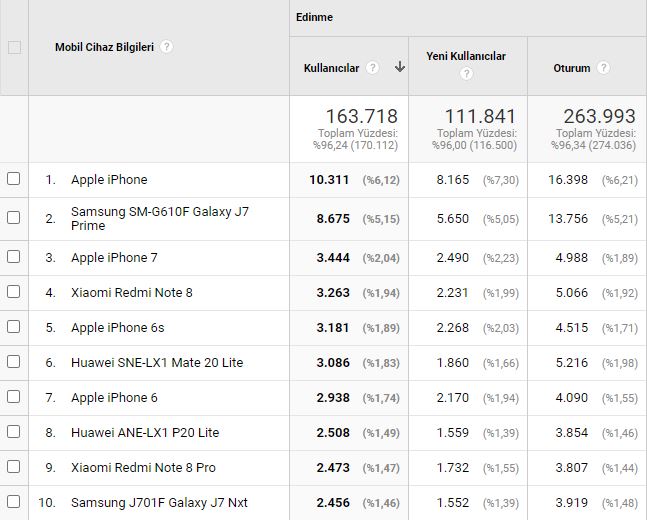
Task: Click the Edinme column group header
Action: [x=315, y=17]
